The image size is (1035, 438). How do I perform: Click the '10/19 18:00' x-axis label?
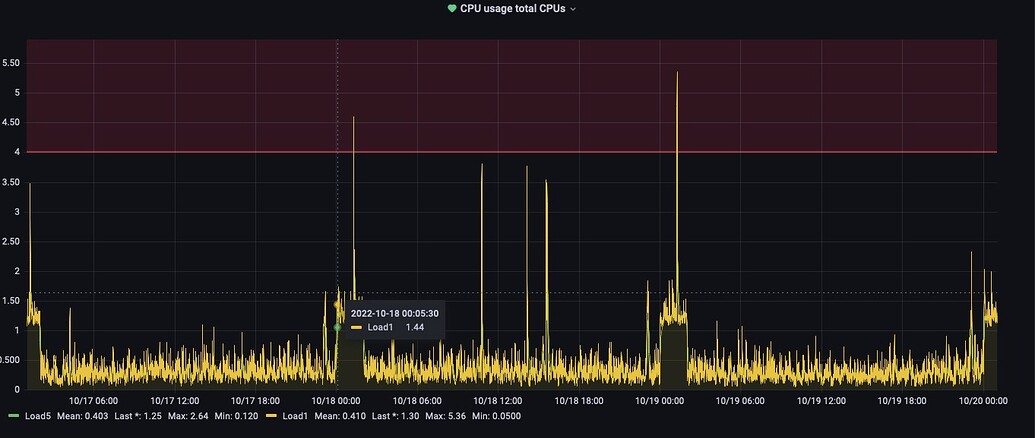(902, 400)
